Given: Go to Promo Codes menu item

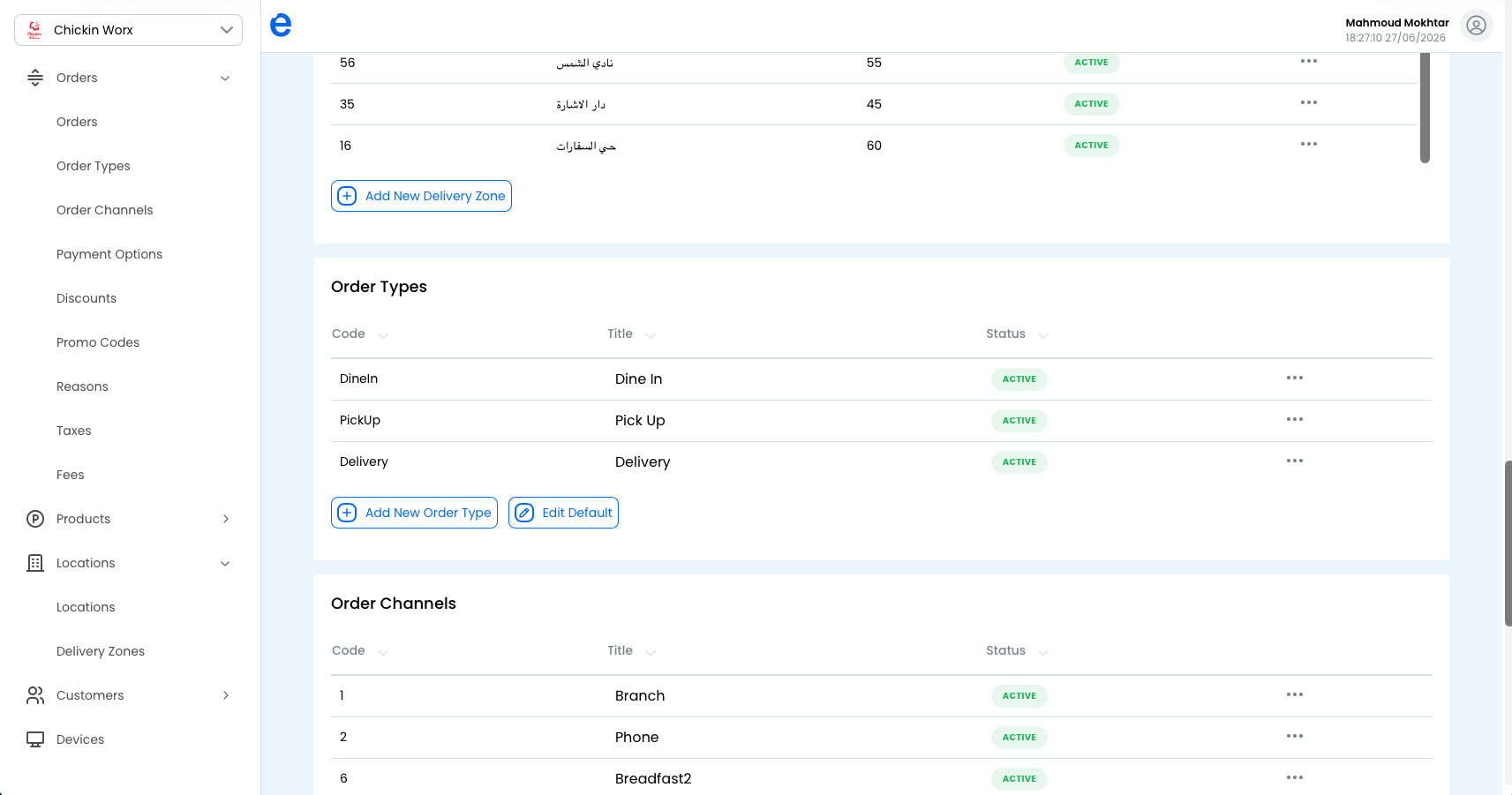Looking at the screenshot, I should click(98, 342).
